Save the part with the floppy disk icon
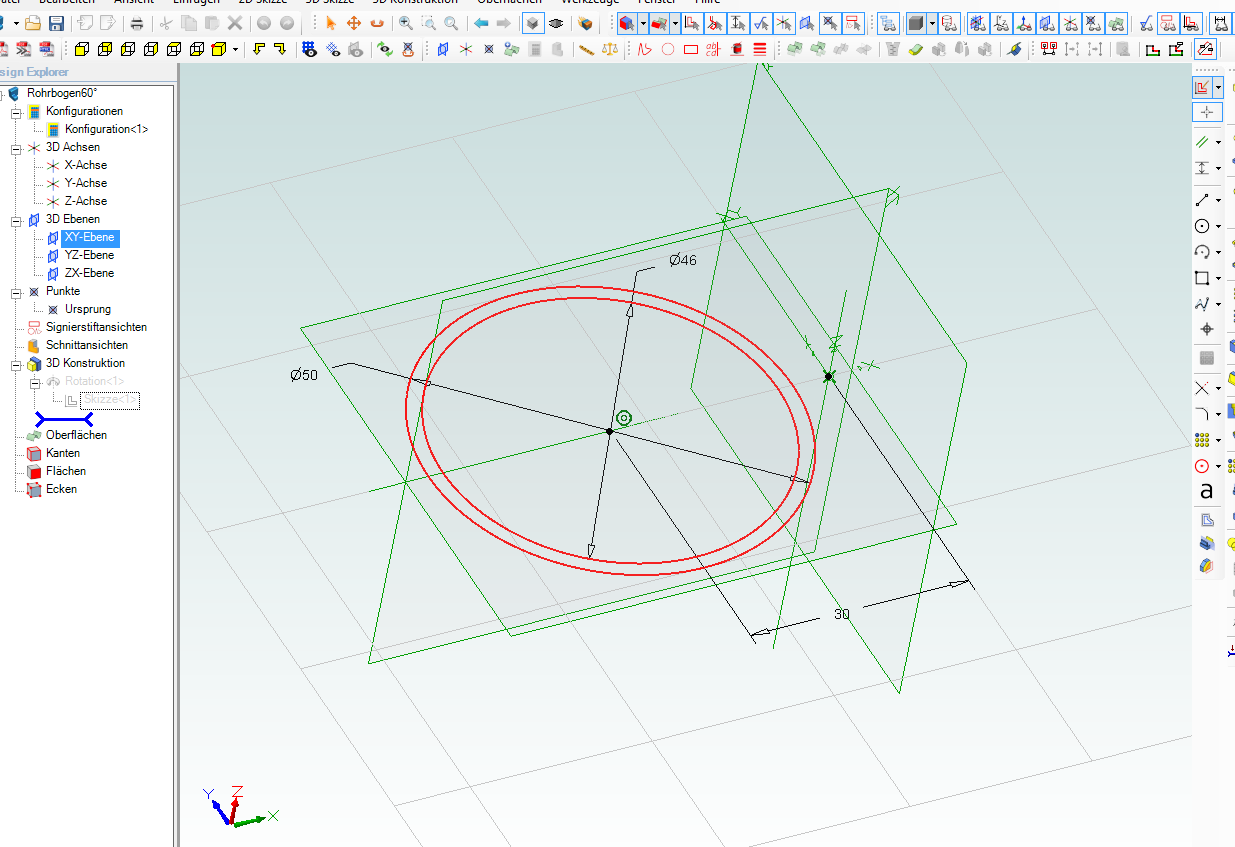Viewport: 1235px width, 847px height. click(x=57, y=23)
